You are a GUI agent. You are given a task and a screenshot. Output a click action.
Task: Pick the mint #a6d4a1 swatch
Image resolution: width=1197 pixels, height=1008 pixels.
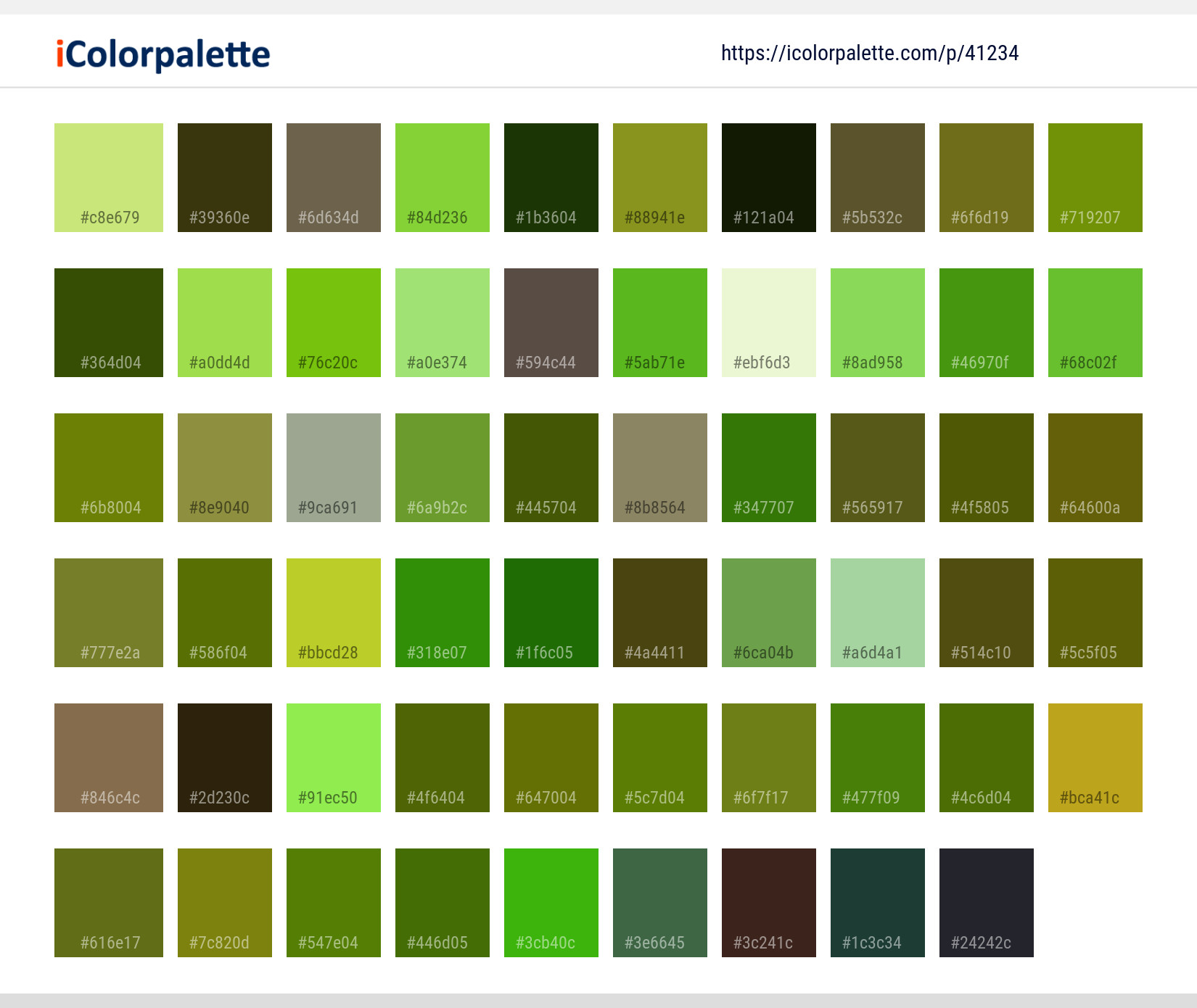pyautogui.click(x=878, y=613)
